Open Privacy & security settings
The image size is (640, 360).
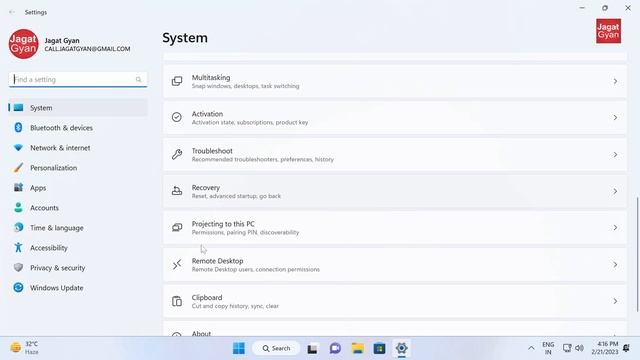point(78,268)
